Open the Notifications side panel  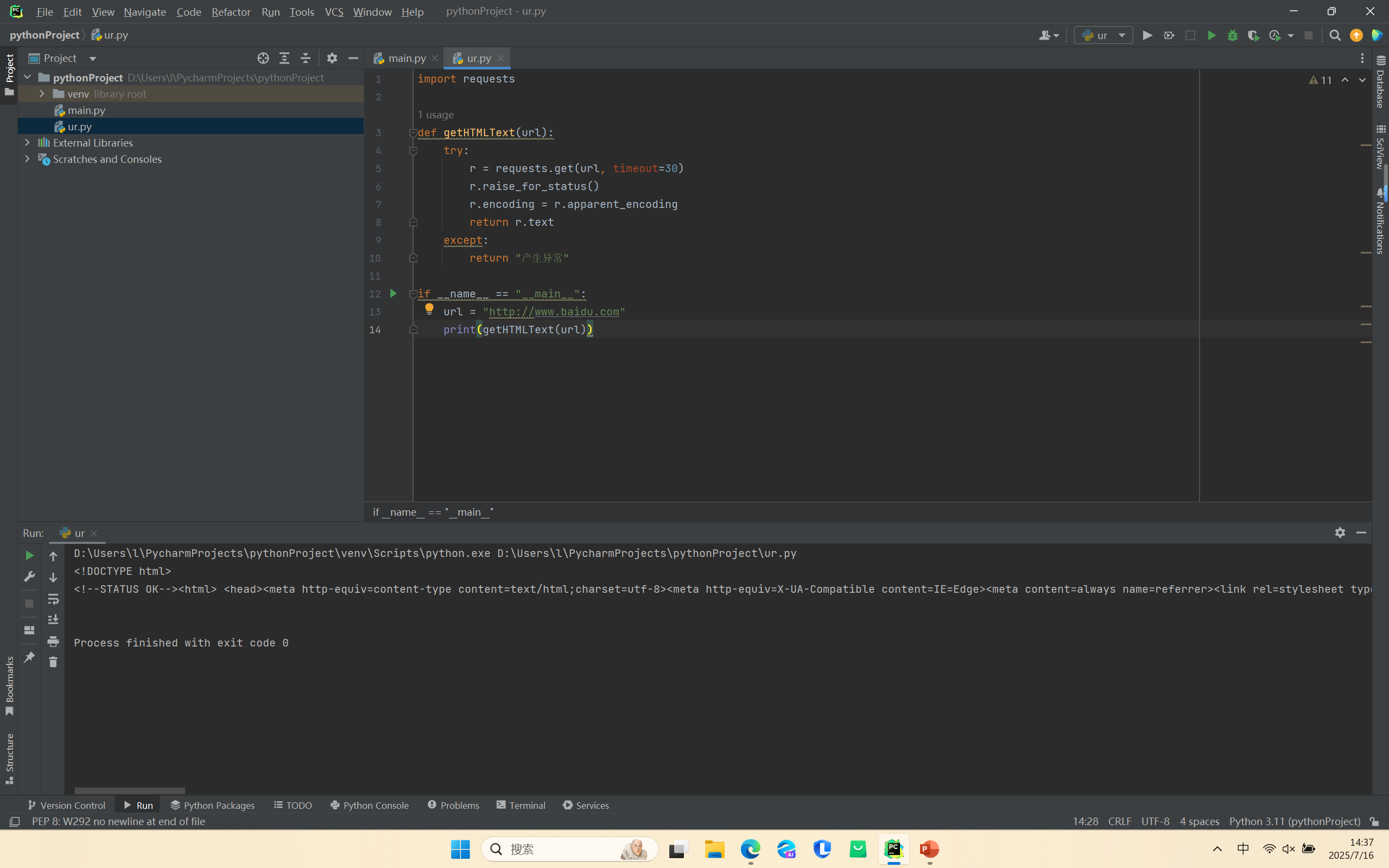[x=1380, y=221]
